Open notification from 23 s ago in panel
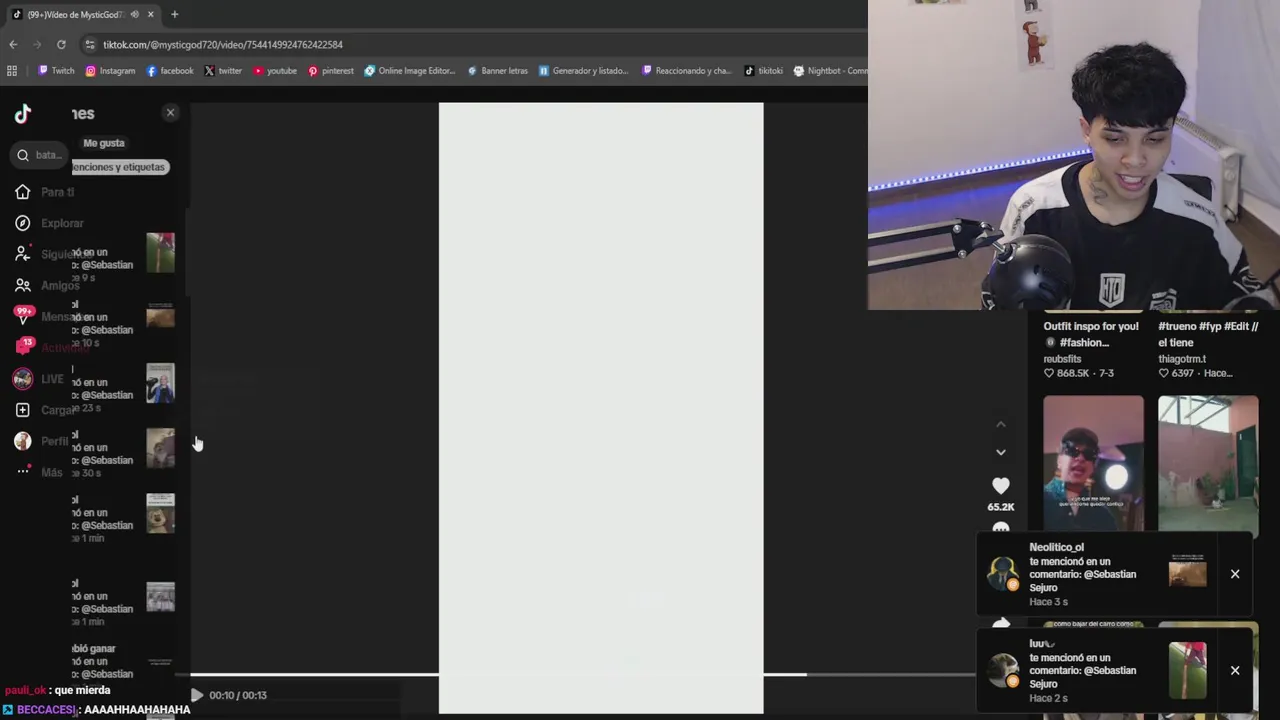 coord(123,388)
